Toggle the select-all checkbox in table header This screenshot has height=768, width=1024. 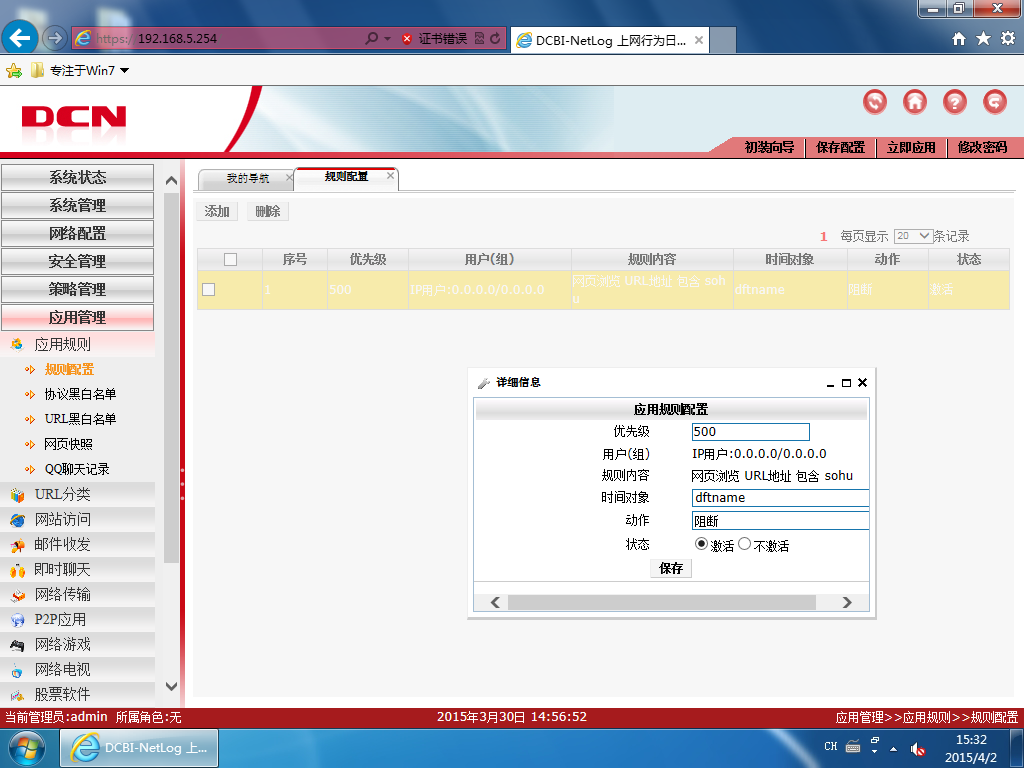tap(231, 260)
